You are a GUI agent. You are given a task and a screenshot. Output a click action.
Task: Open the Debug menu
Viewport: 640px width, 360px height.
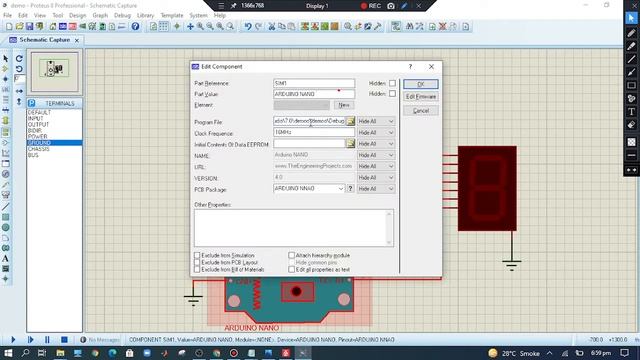(122, 15)
